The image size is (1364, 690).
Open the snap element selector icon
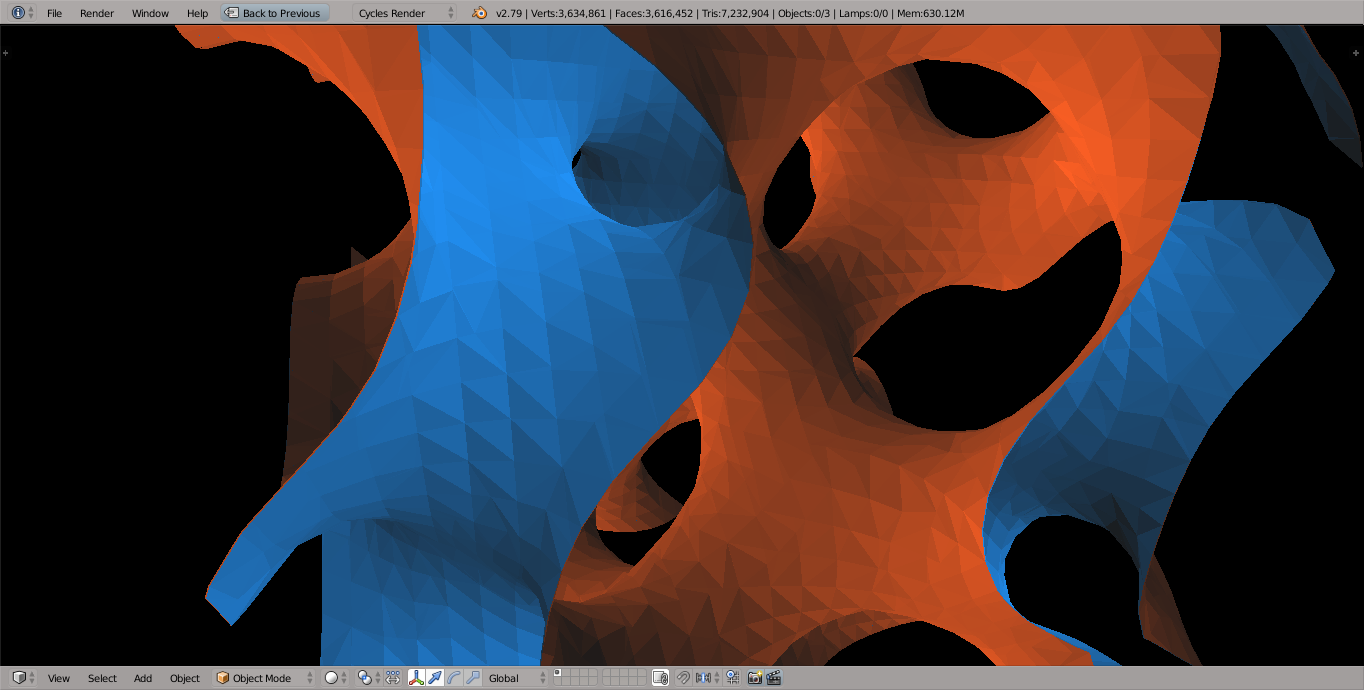pyautogui.click(x=703, y=677)
